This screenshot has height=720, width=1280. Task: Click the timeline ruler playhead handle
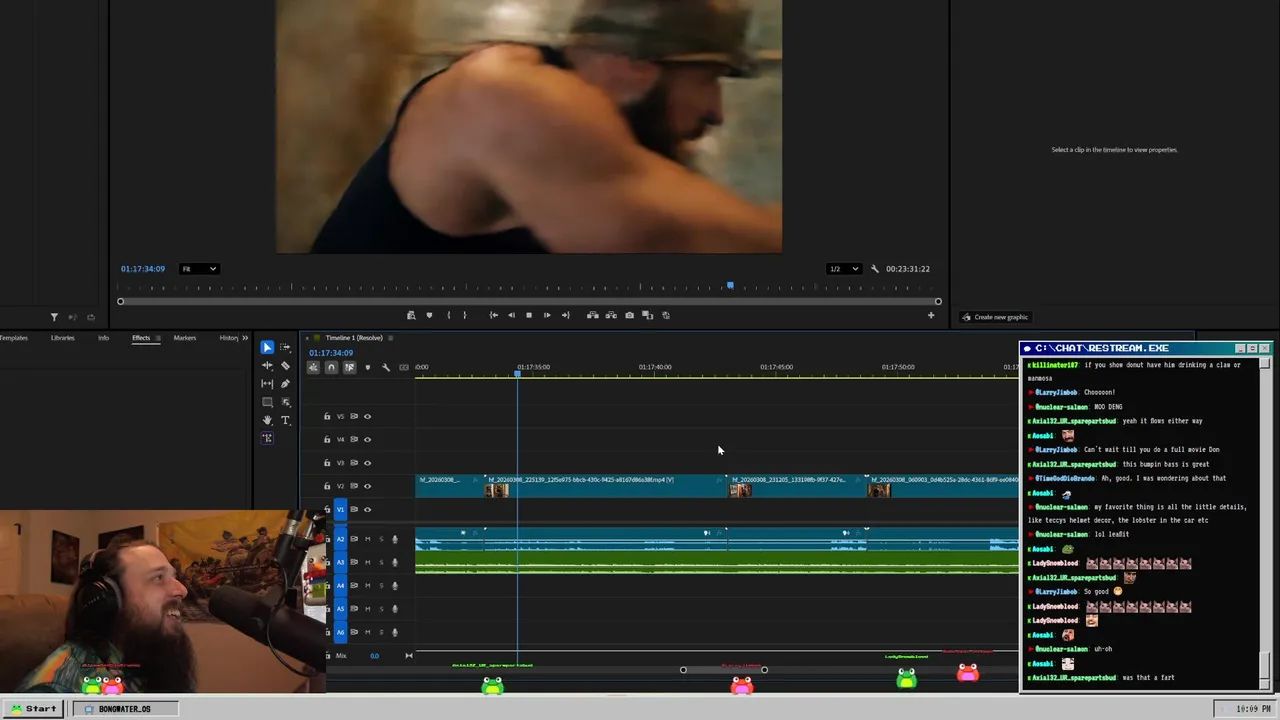[518, 373]
